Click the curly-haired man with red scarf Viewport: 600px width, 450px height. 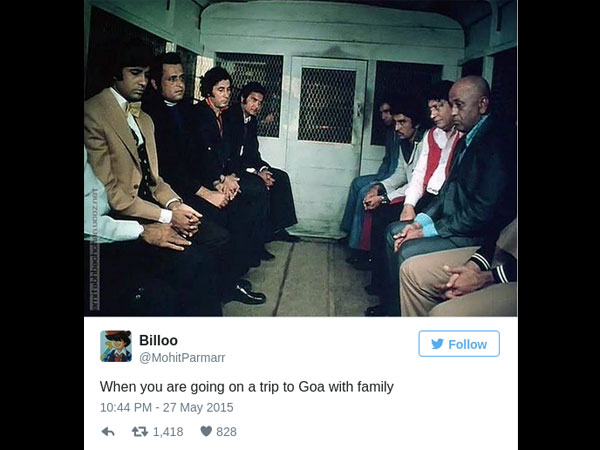pyautogui.click(x=216, y=126)
